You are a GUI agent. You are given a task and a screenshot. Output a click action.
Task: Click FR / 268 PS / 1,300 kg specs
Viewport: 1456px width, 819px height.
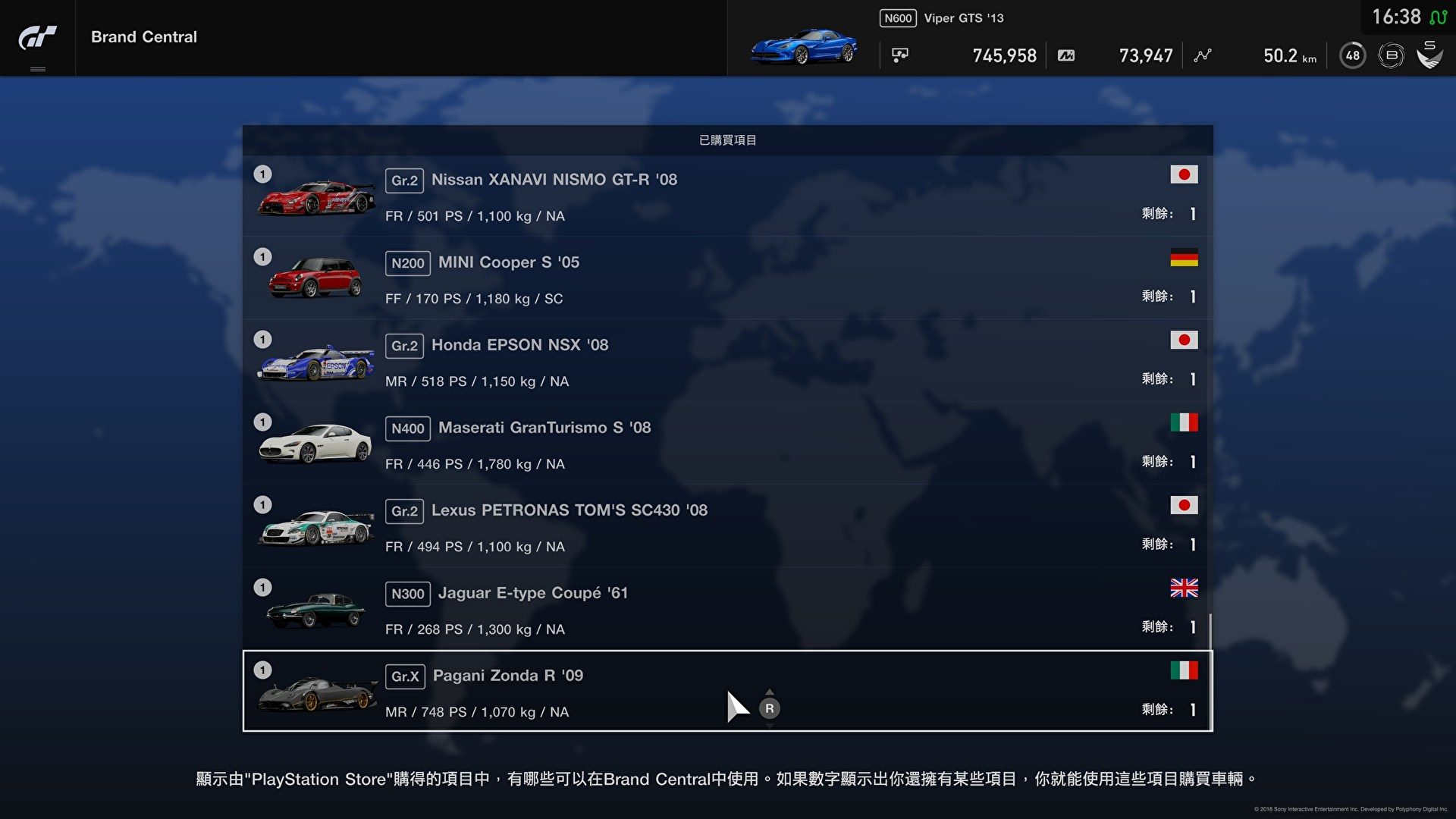click(475, 629)
